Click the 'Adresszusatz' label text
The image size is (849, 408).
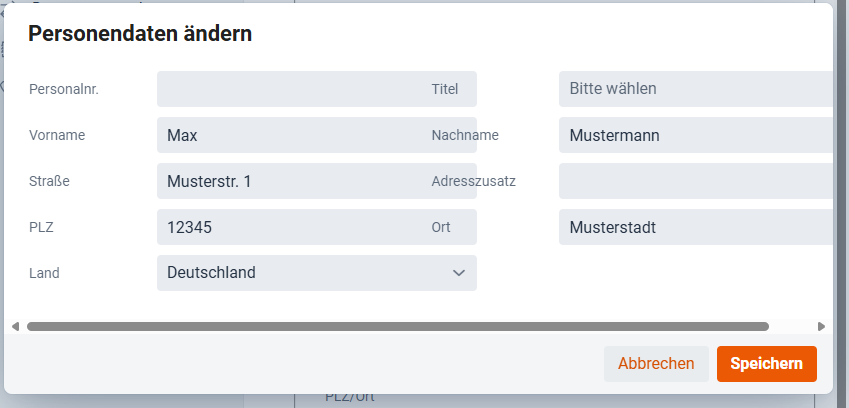[x=473, y=181]
